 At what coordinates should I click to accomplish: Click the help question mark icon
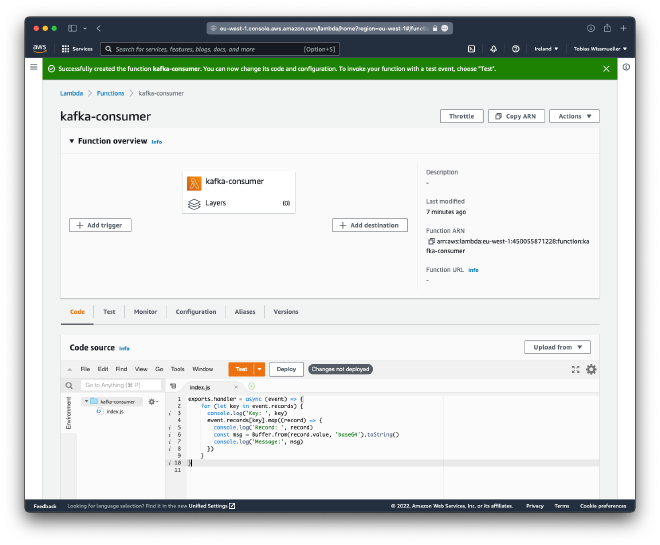[x=515, y=48]
